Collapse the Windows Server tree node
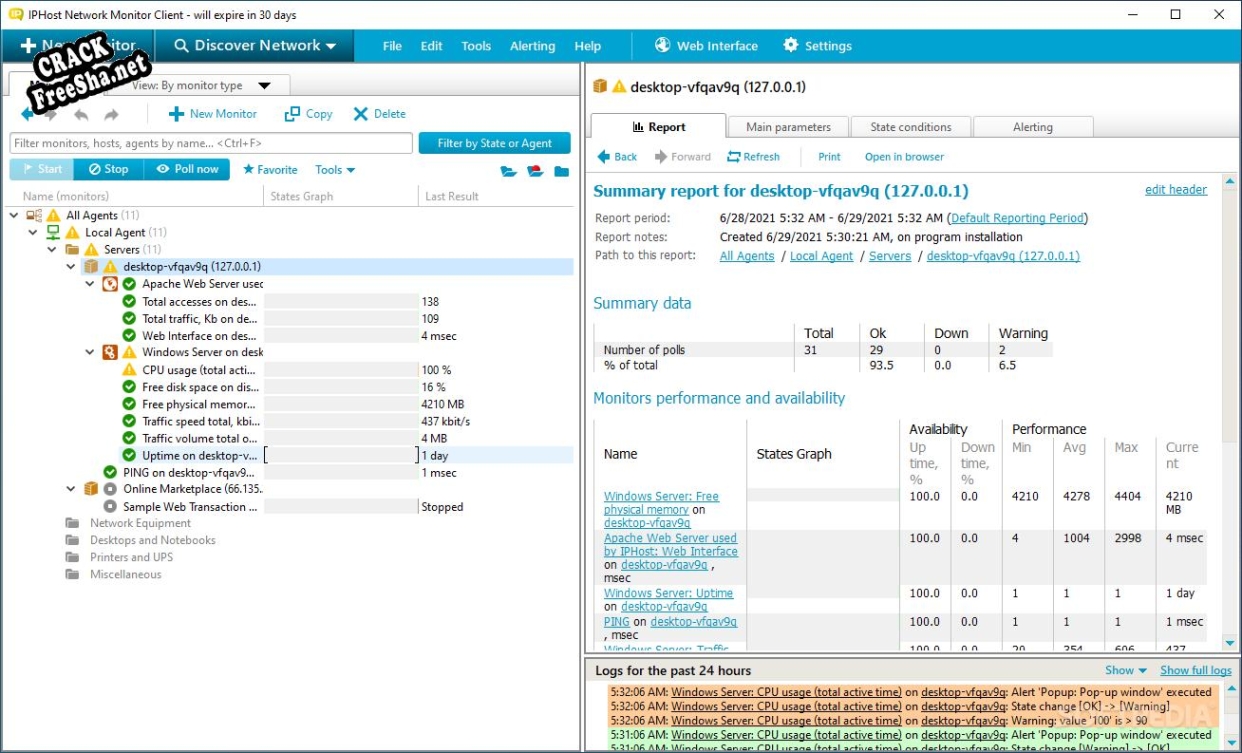This screenshot has height=753, width=1242. point(90,352)
